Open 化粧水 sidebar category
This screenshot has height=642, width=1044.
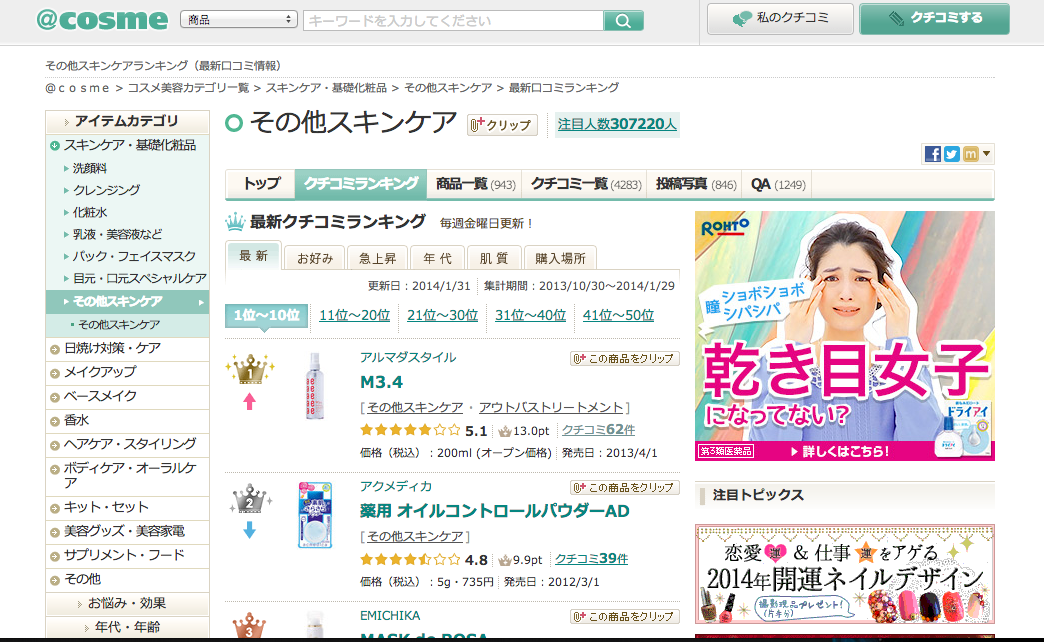coord(90,212)
